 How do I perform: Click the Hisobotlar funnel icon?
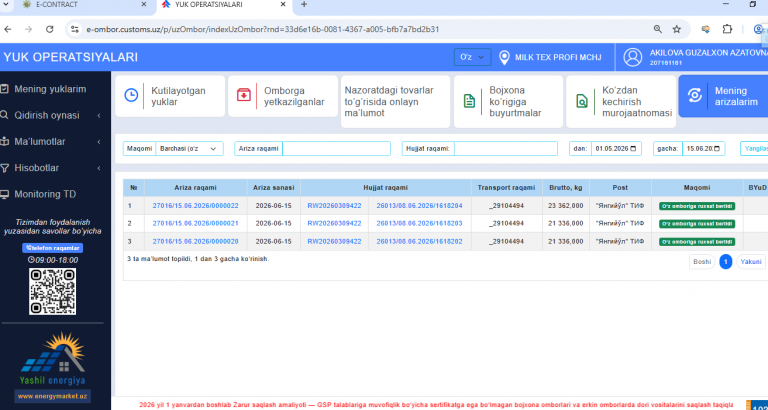(x=4, y=168)
